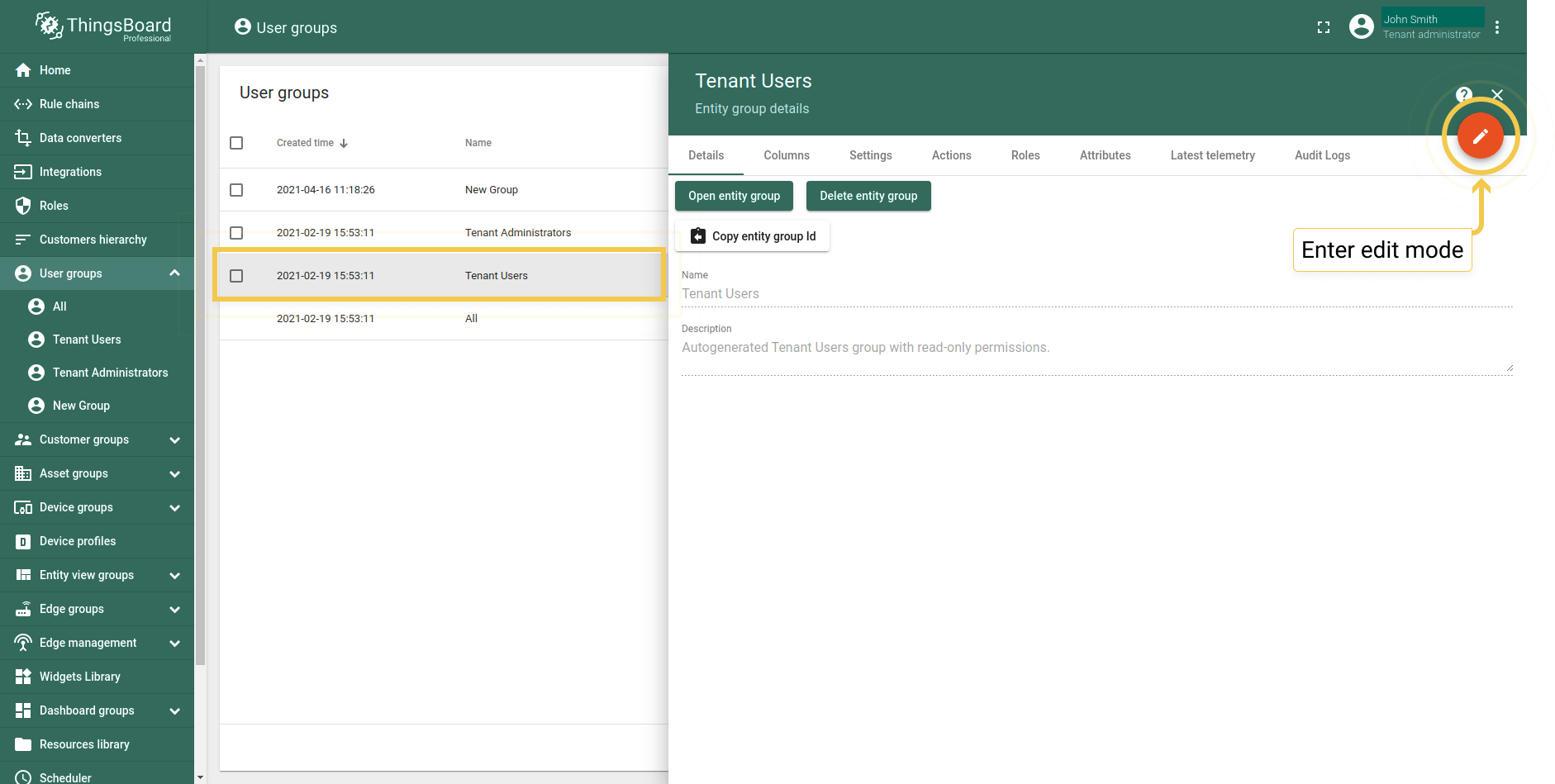Open help via the question mark icon
This screenshot has width=1555, height=784.
[x=1463, y=95]
